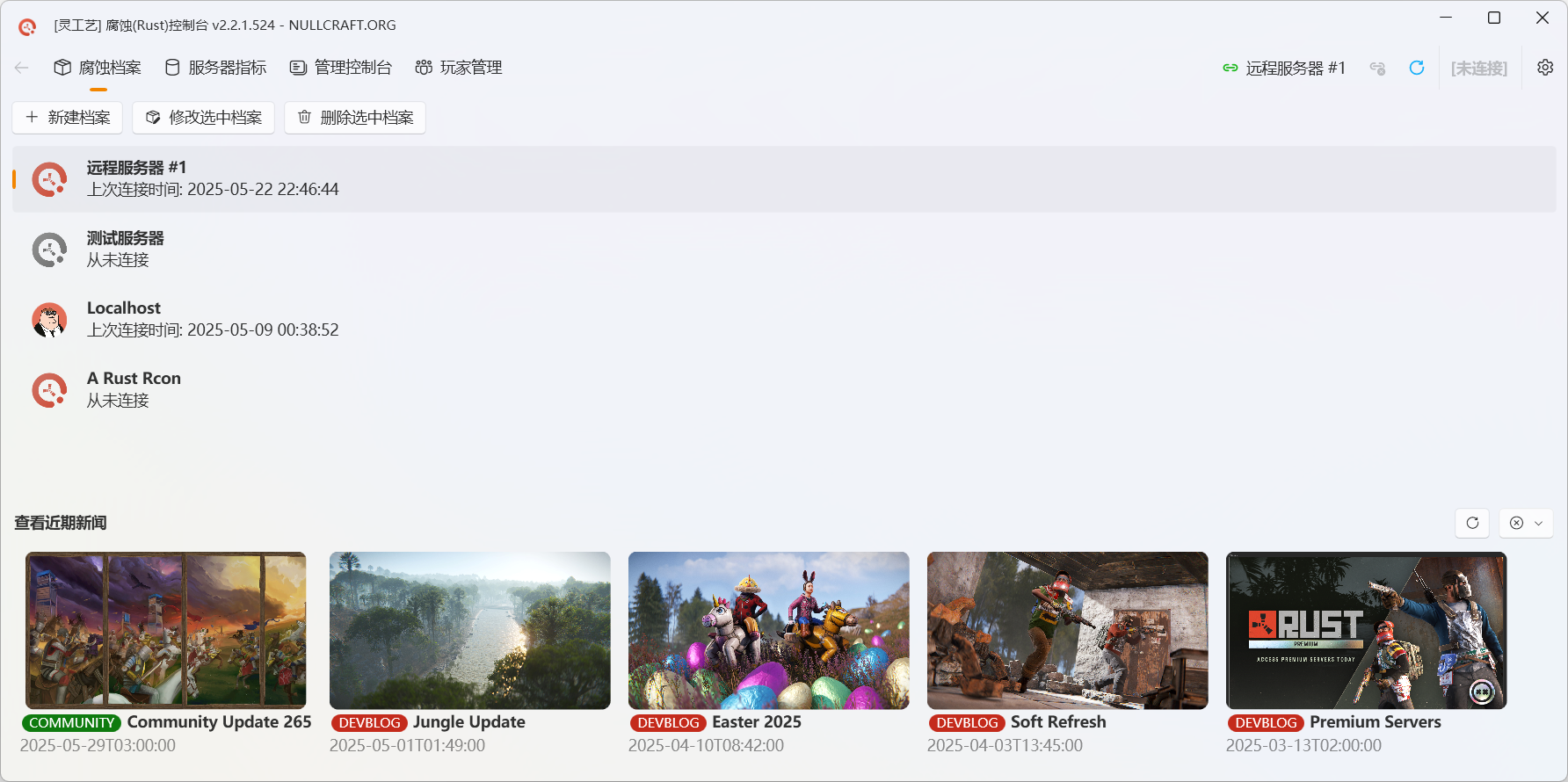1568x782 pixels.
Task: Click the back arrow navigation icon
Action: tap(22, 68)
